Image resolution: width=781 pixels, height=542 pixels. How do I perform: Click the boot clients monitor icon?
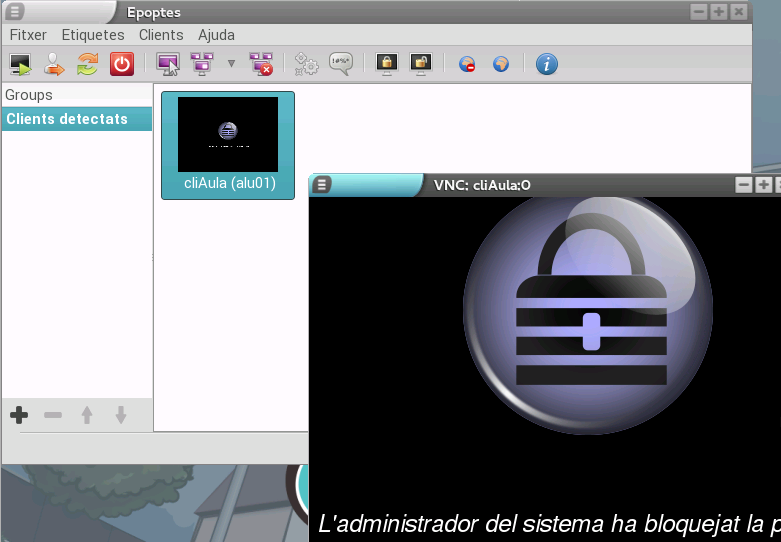pyautogui.click(x=20, y=64)
